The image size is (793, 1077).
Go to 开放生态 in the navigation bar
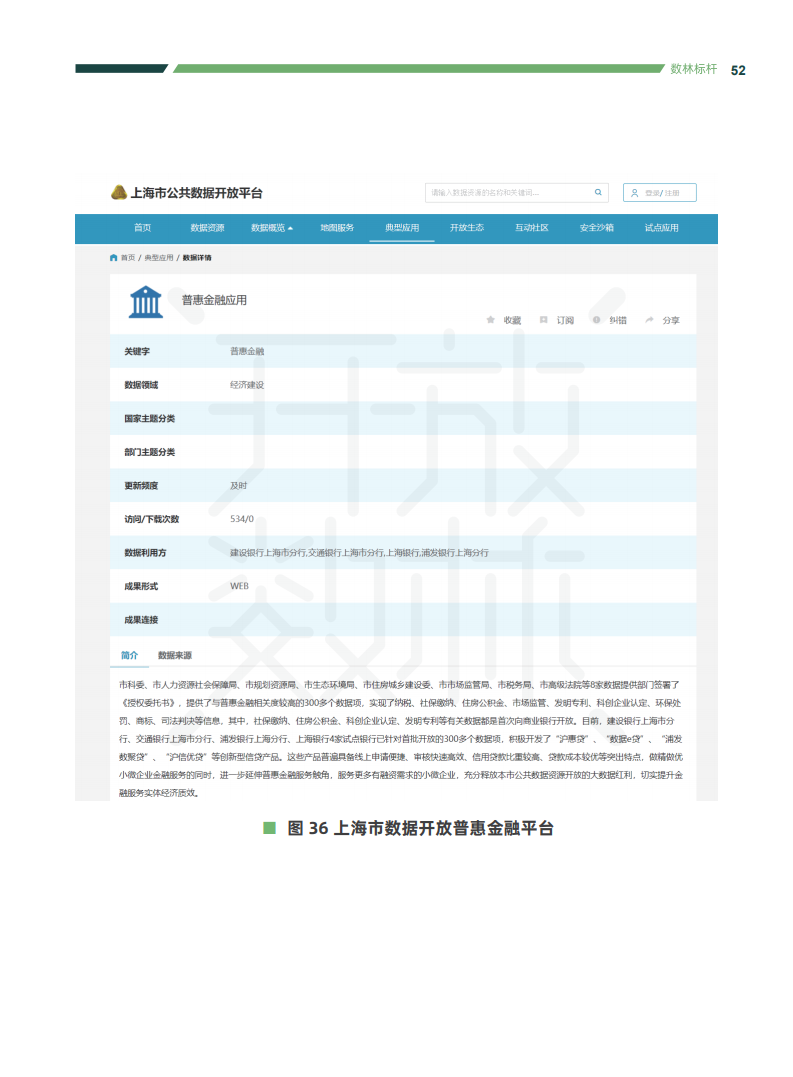466,228
